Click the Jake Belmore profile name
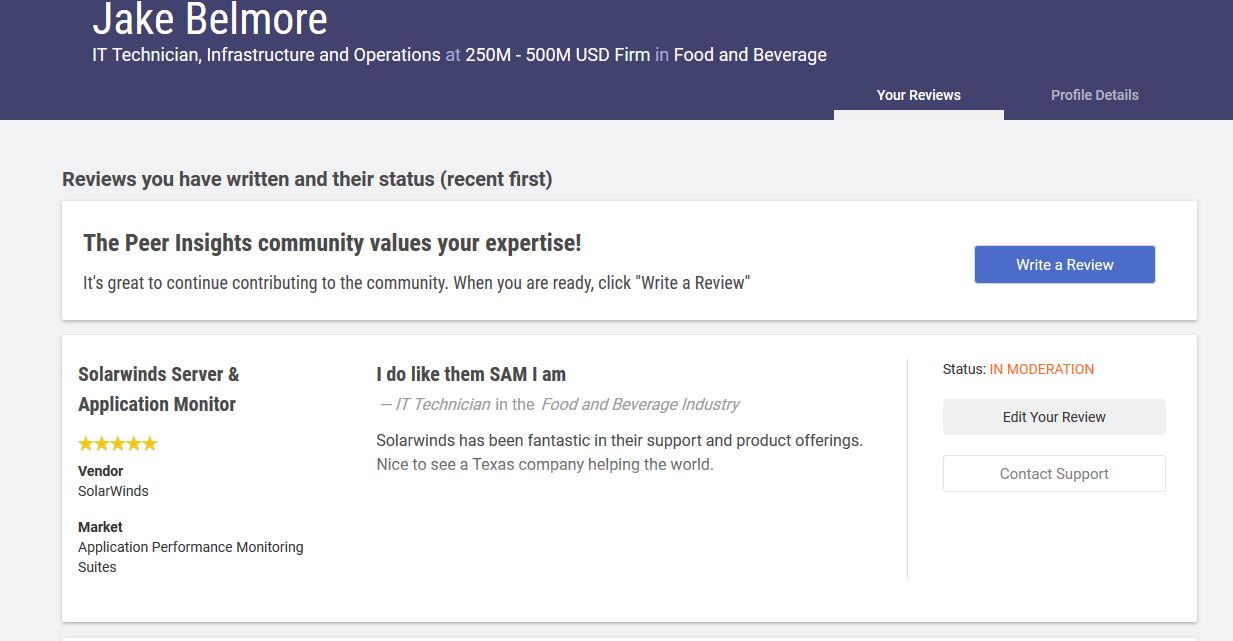 tap(210, 20)
